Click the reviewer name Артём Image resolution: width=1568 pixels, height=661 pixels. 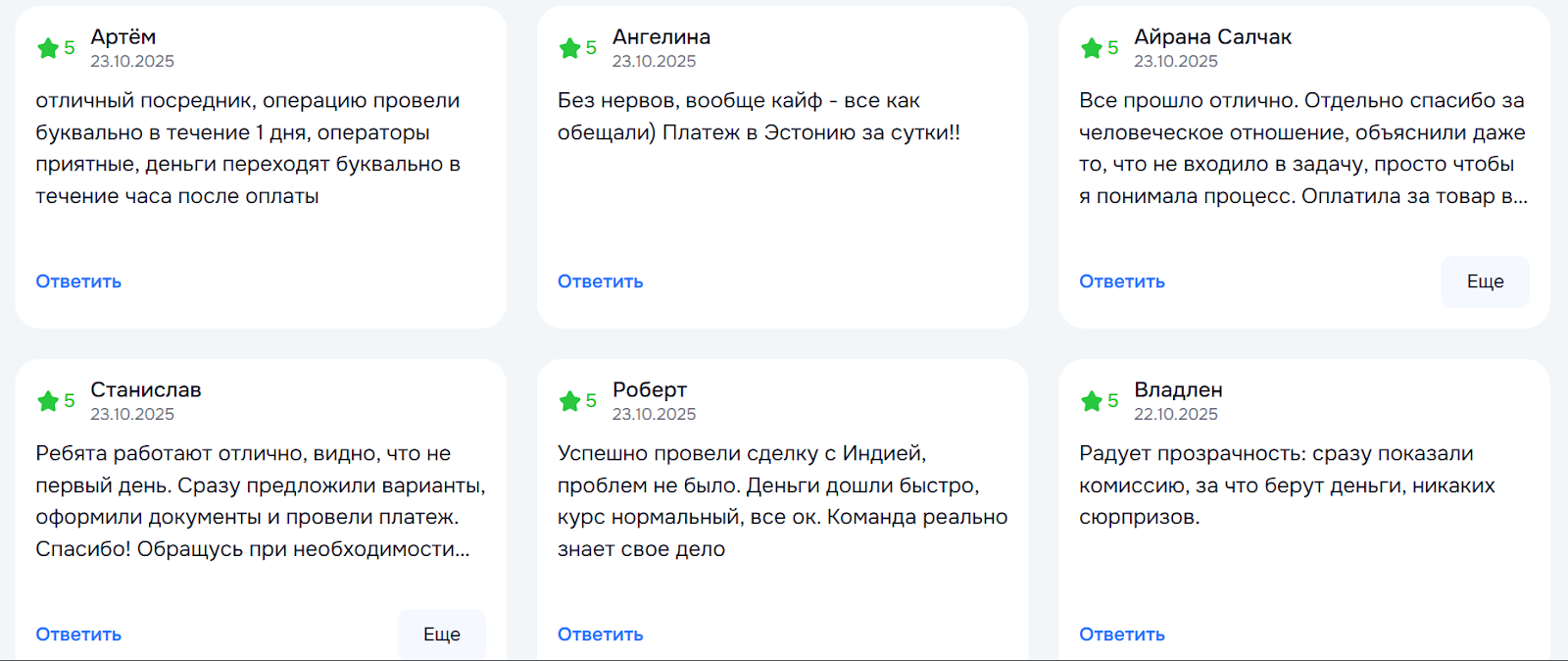pos(122,37)
